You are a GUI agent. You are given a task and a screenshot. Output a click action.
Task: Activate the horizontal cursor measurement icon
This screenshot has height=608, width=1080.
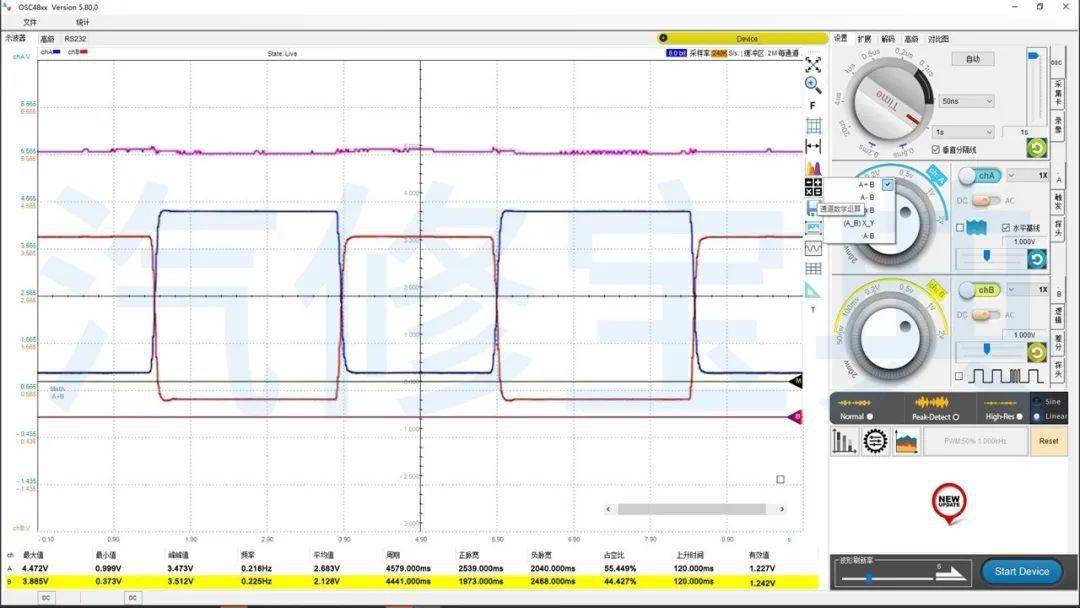tap(813, 146)
